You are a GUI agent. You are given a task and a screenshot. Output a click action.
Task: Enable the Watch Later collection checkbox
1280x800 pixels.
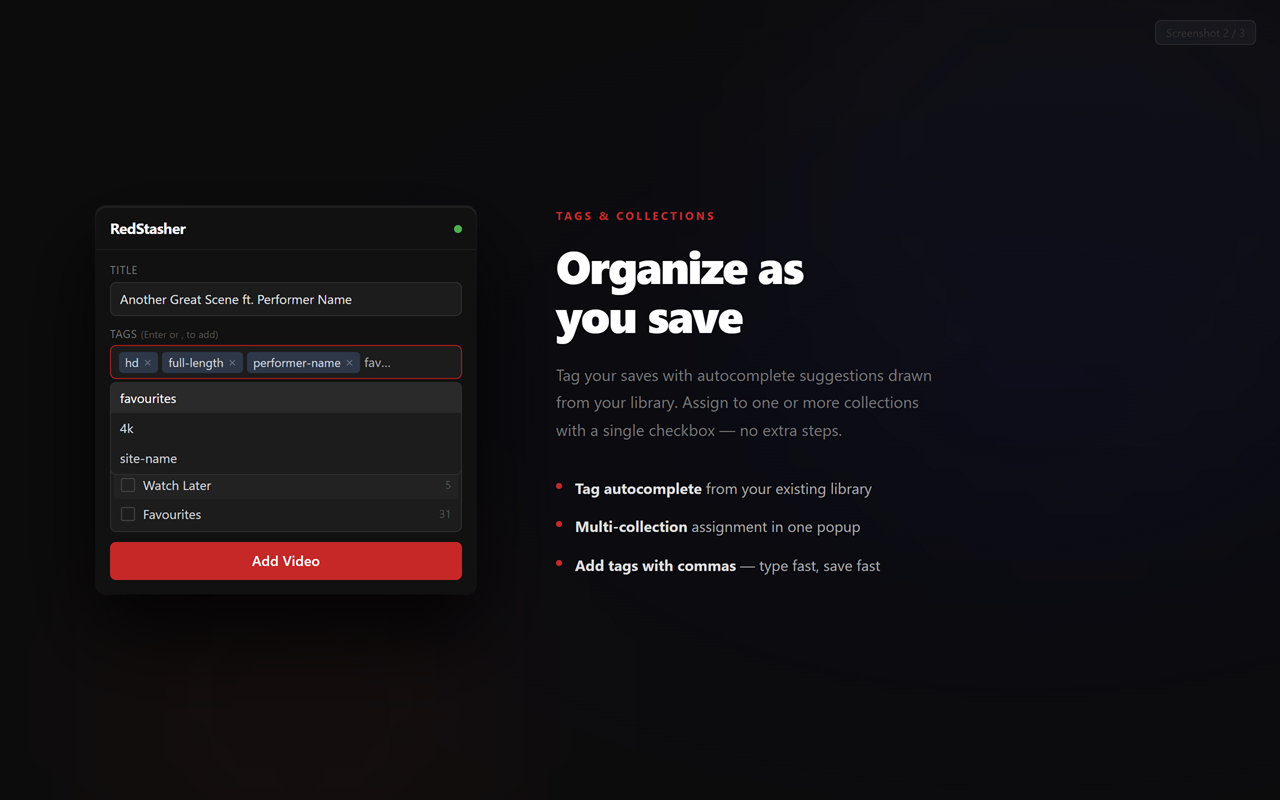coord(127,485)
